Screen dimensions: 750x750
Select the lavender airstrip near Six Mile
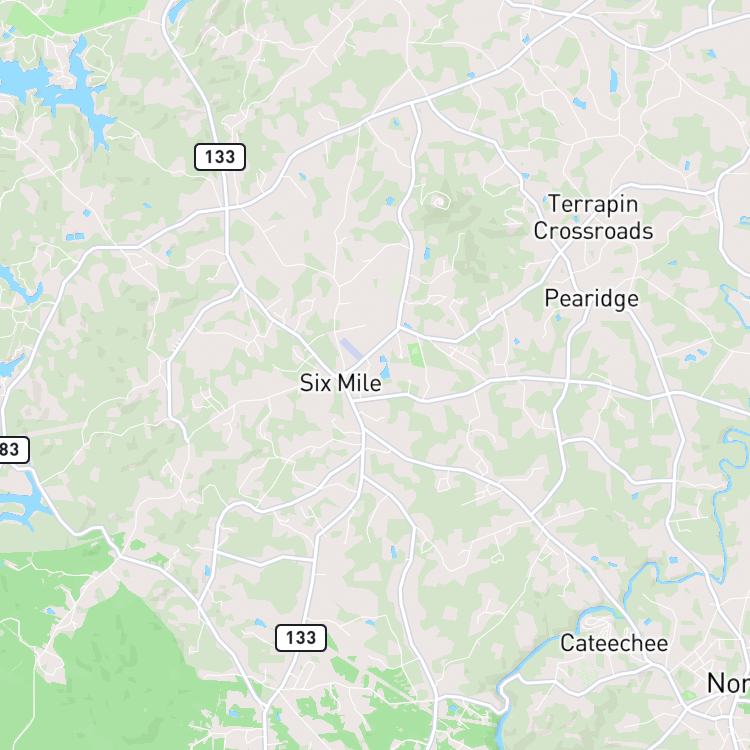pos(352,349)
